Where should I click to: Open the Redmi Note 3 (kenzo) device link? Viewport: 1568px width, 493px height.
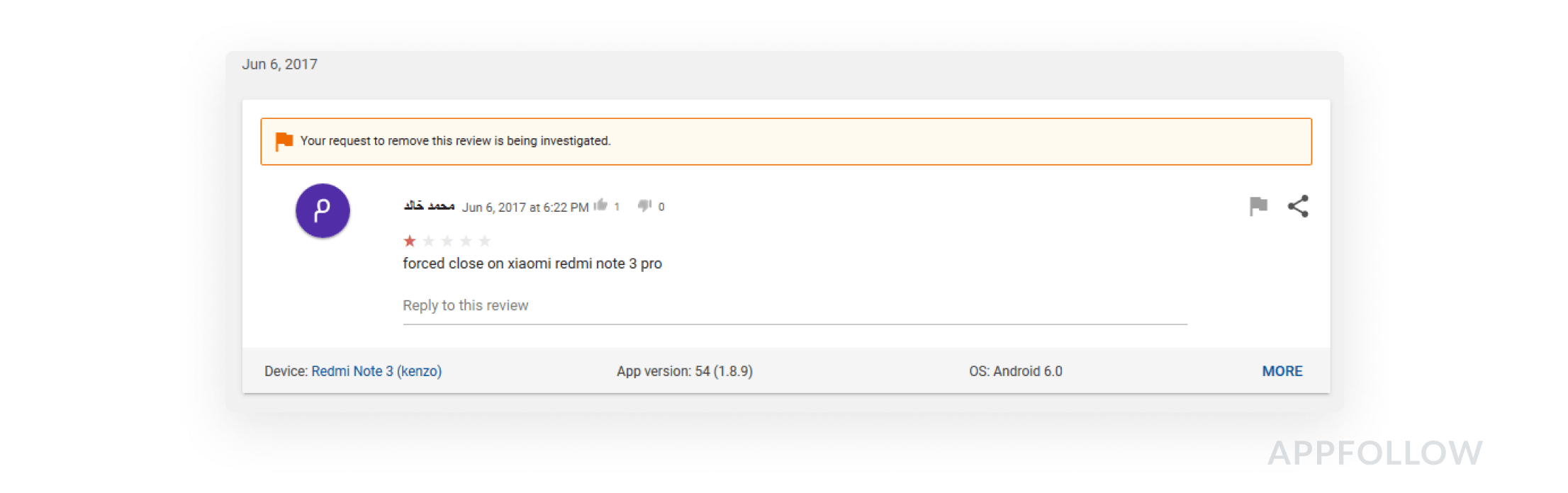[376, 371]
